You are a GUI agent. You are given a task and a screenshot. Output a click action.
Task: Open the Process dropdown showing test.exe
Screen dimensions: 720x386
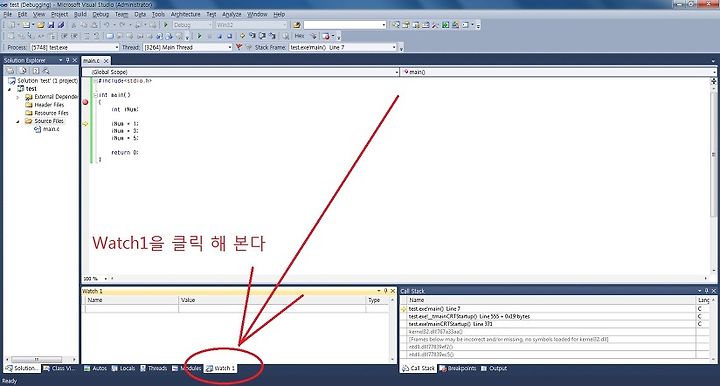(x=117, y=47)
